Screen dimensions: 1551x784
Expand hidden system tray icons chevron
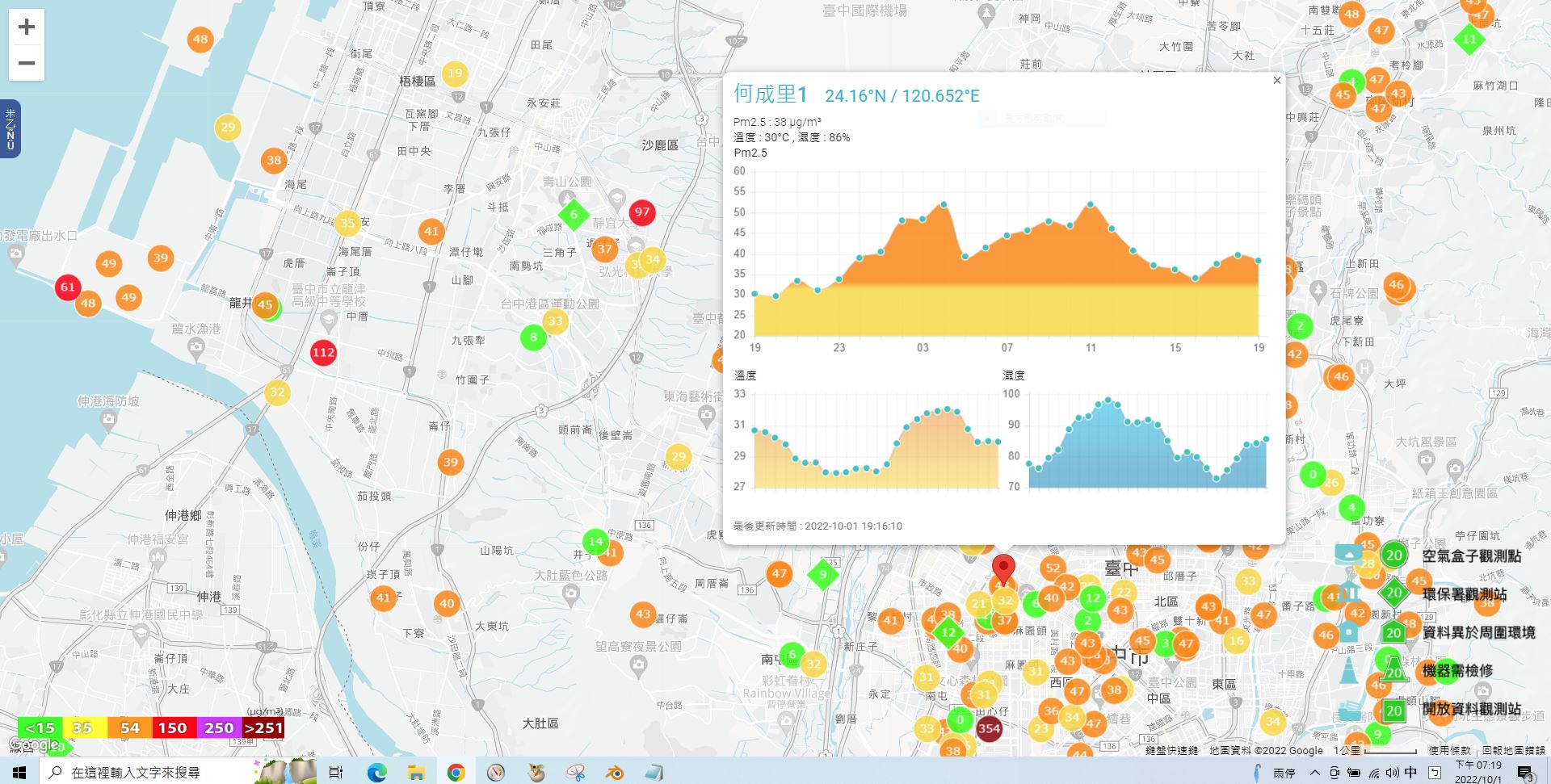point(1315,773)
